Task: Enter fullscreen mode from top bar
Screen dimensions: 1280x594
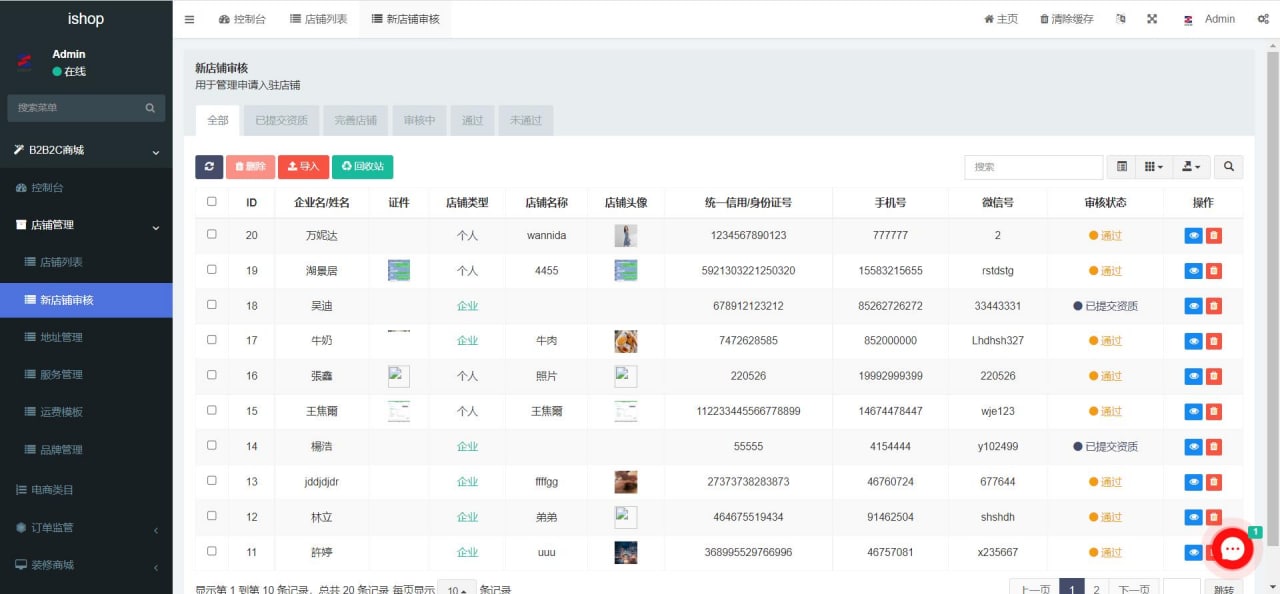Action: pyautogui.click(x=1152, y=19)
